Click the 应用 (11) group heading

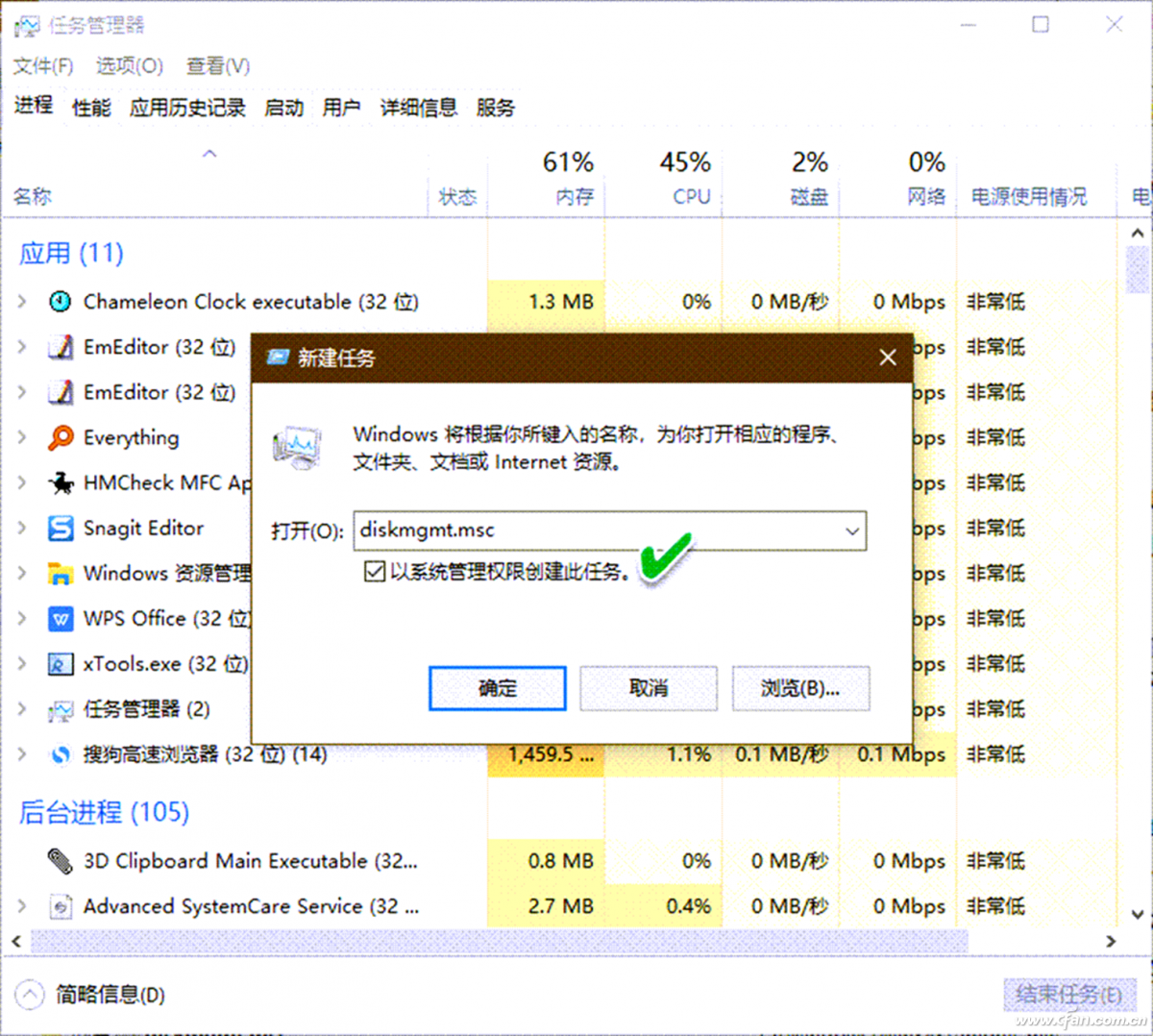(x=71, y=253)
